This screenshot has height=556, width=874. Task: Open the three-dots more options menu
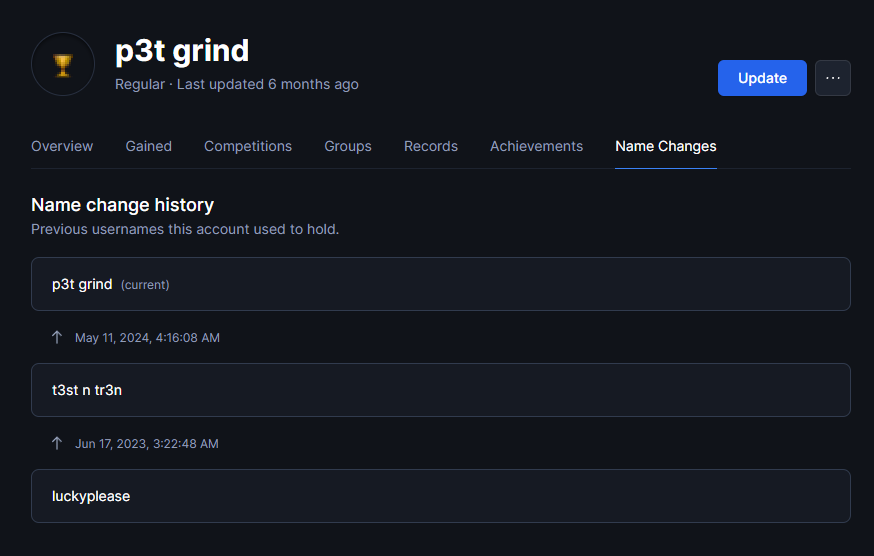coord(833,78)
